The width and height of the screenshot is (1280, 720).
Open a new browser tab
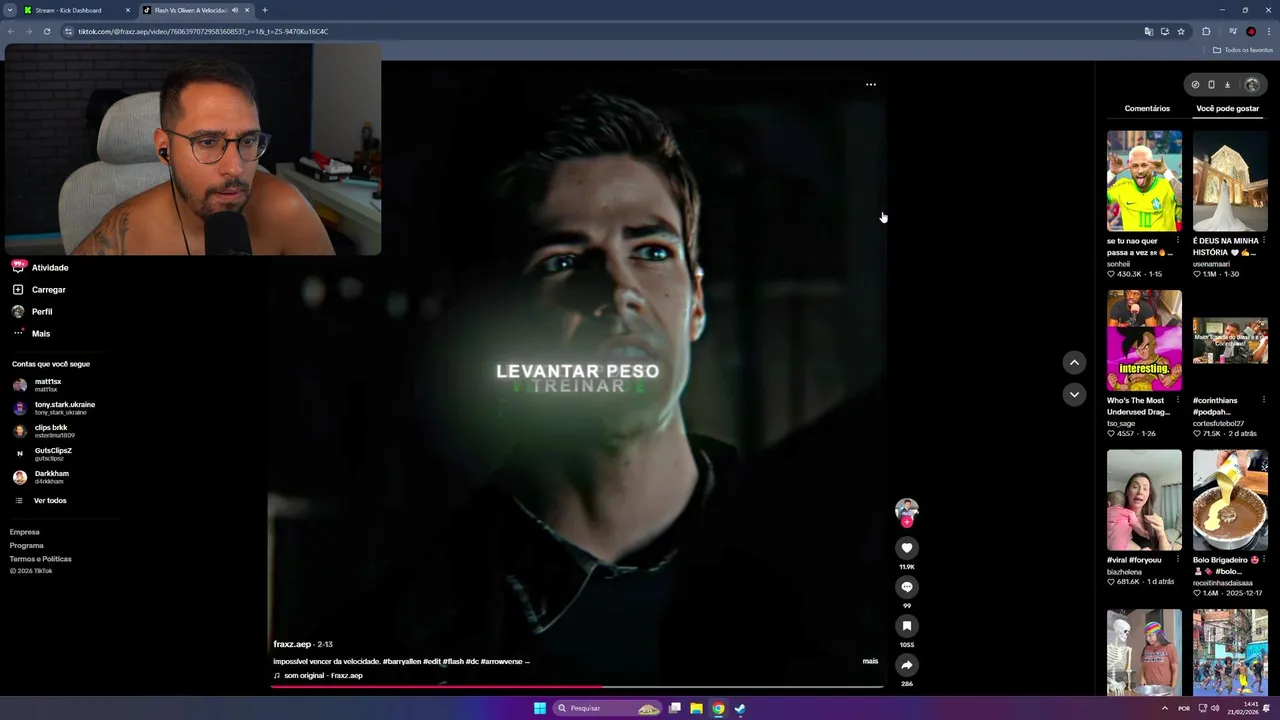(265, 10)
